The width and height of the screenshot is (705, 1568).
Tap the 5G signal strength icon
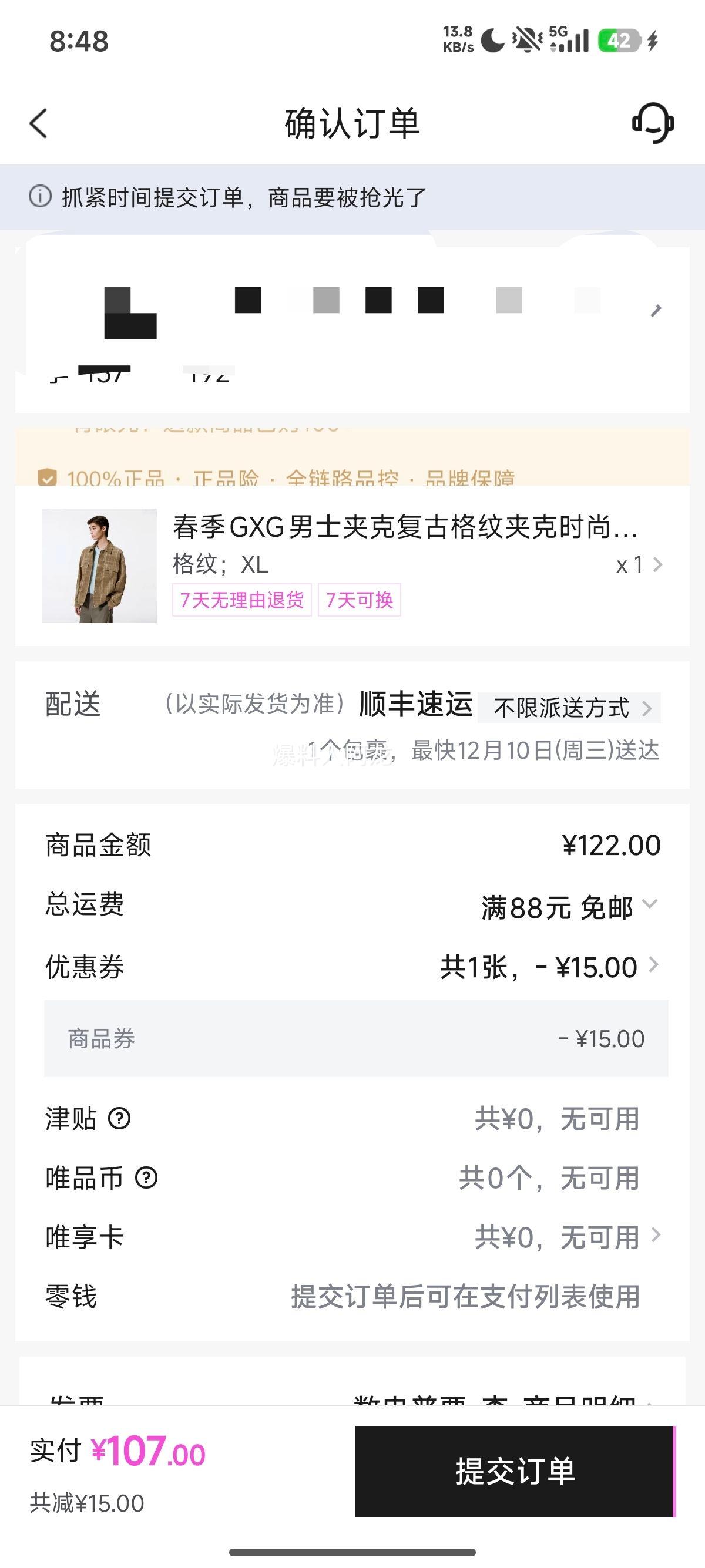(569, 40)
